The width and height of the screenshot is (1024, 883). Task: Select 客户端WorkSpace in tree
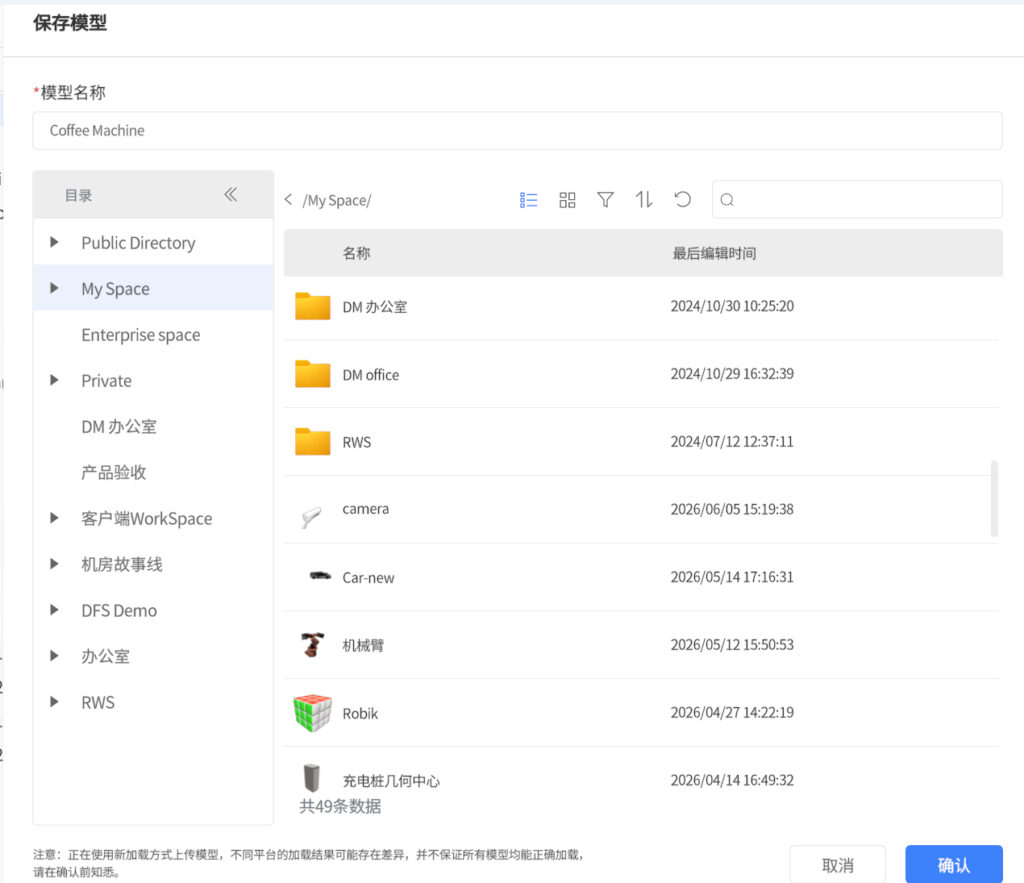click(x=147, y=519)
